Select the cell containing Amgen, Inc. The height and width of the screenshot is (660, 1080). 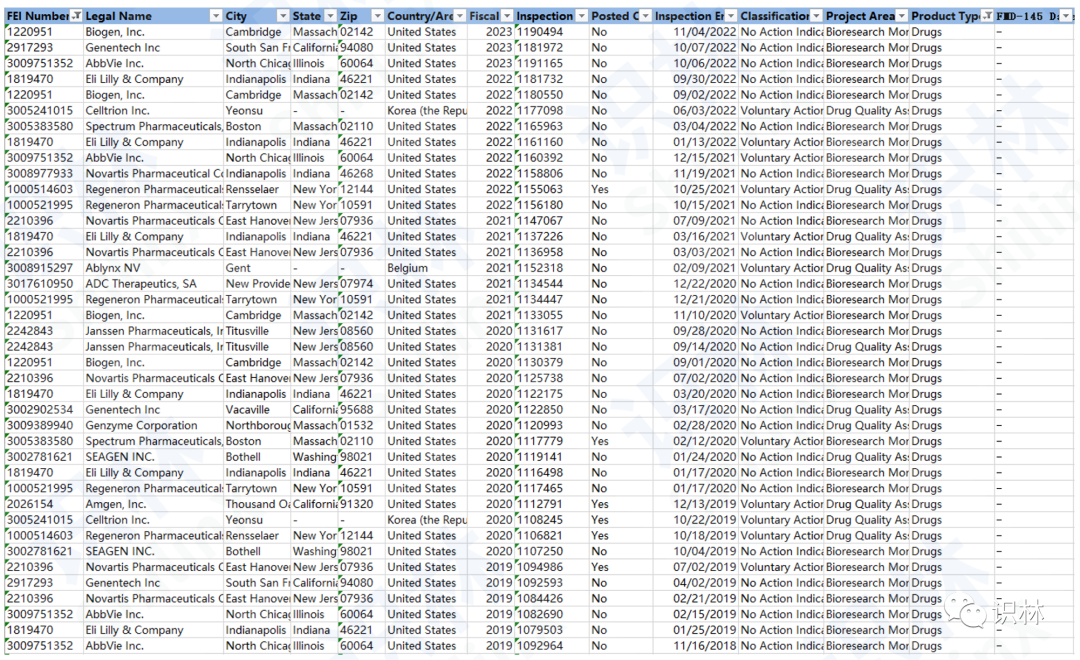(154, 504)
